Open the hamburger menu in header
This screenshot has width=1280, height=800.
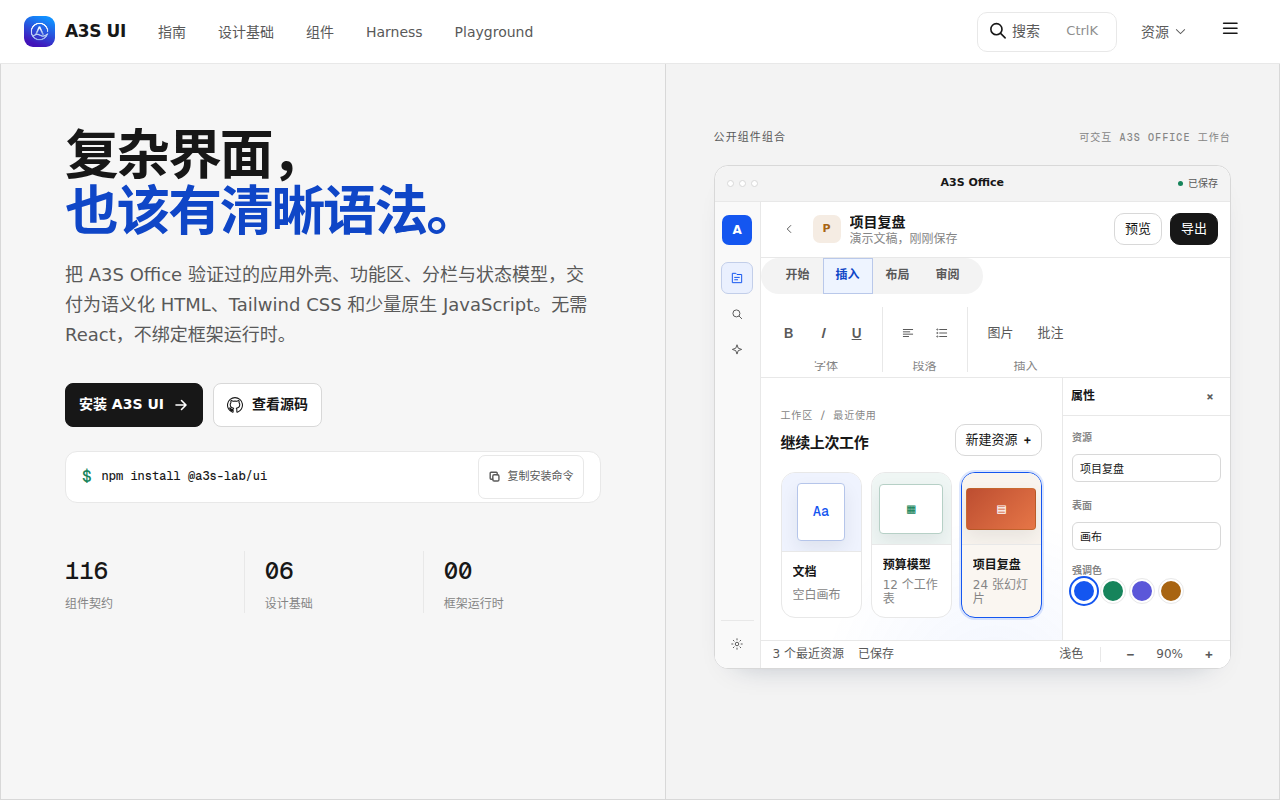1230,29
